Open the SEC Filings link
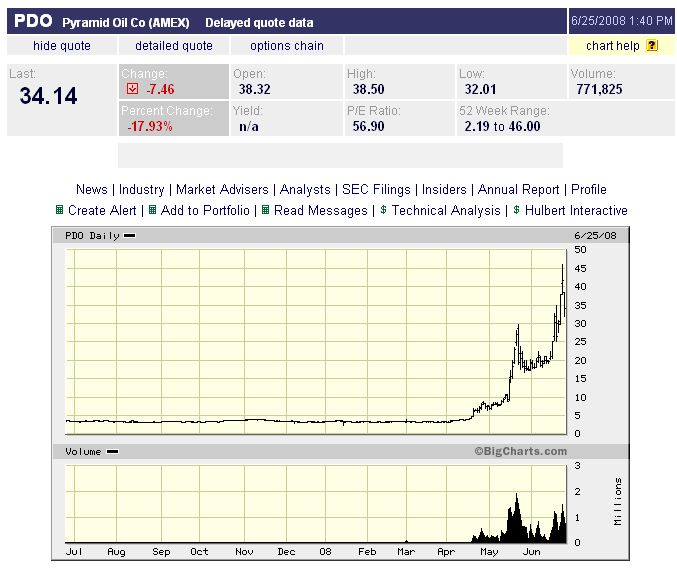677x570 pixels. [376, 189]
